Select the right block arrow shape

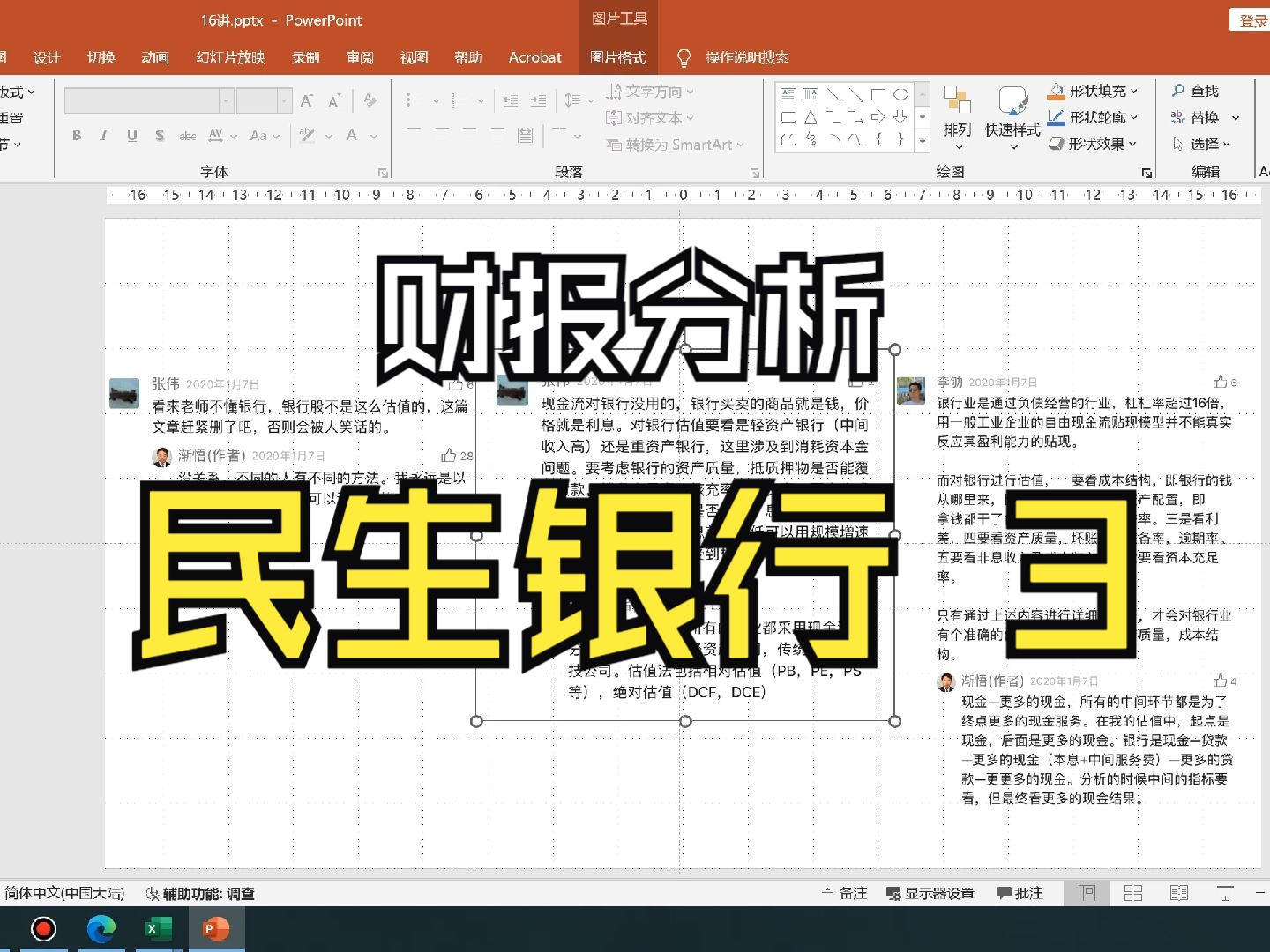(878, 116)
